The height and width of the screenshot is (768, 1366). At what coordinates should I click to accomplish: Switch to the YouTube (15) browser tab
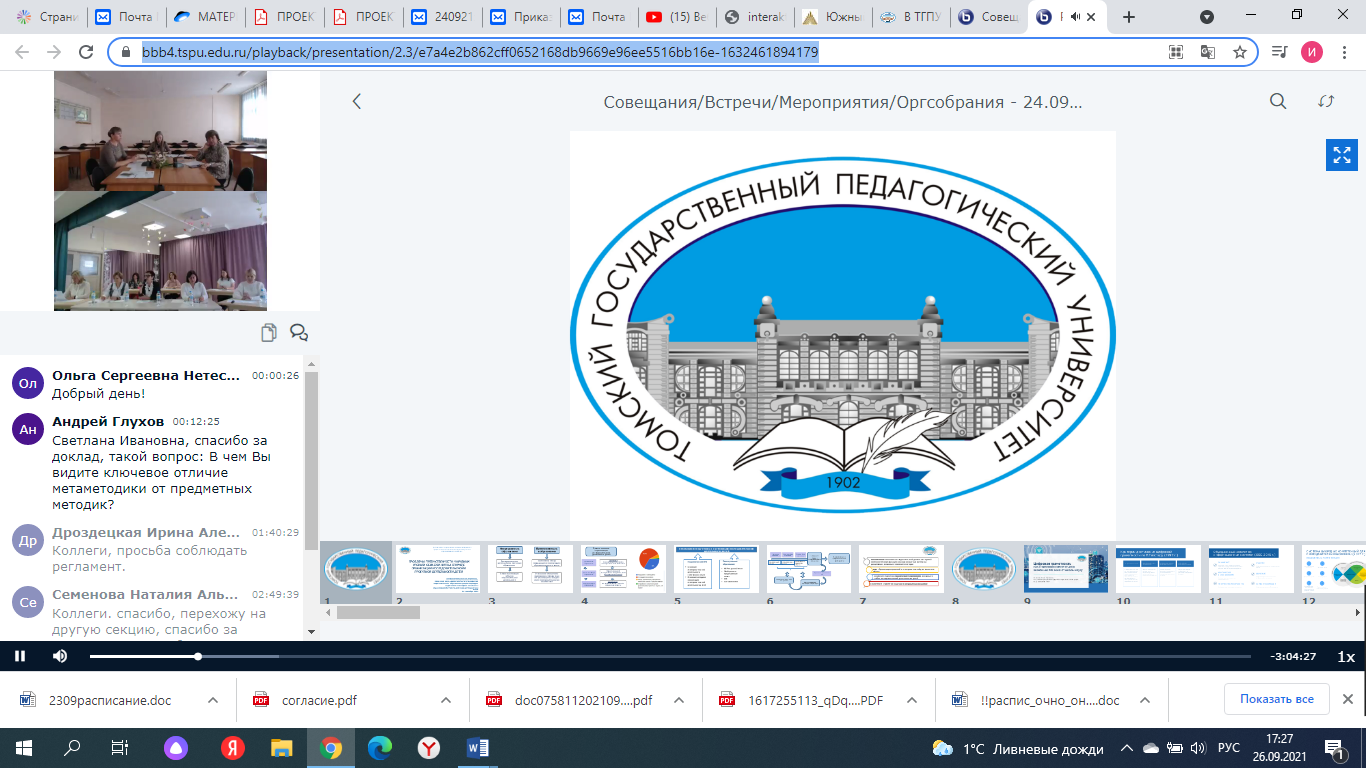pyautogui.click(x=677, y=17)
